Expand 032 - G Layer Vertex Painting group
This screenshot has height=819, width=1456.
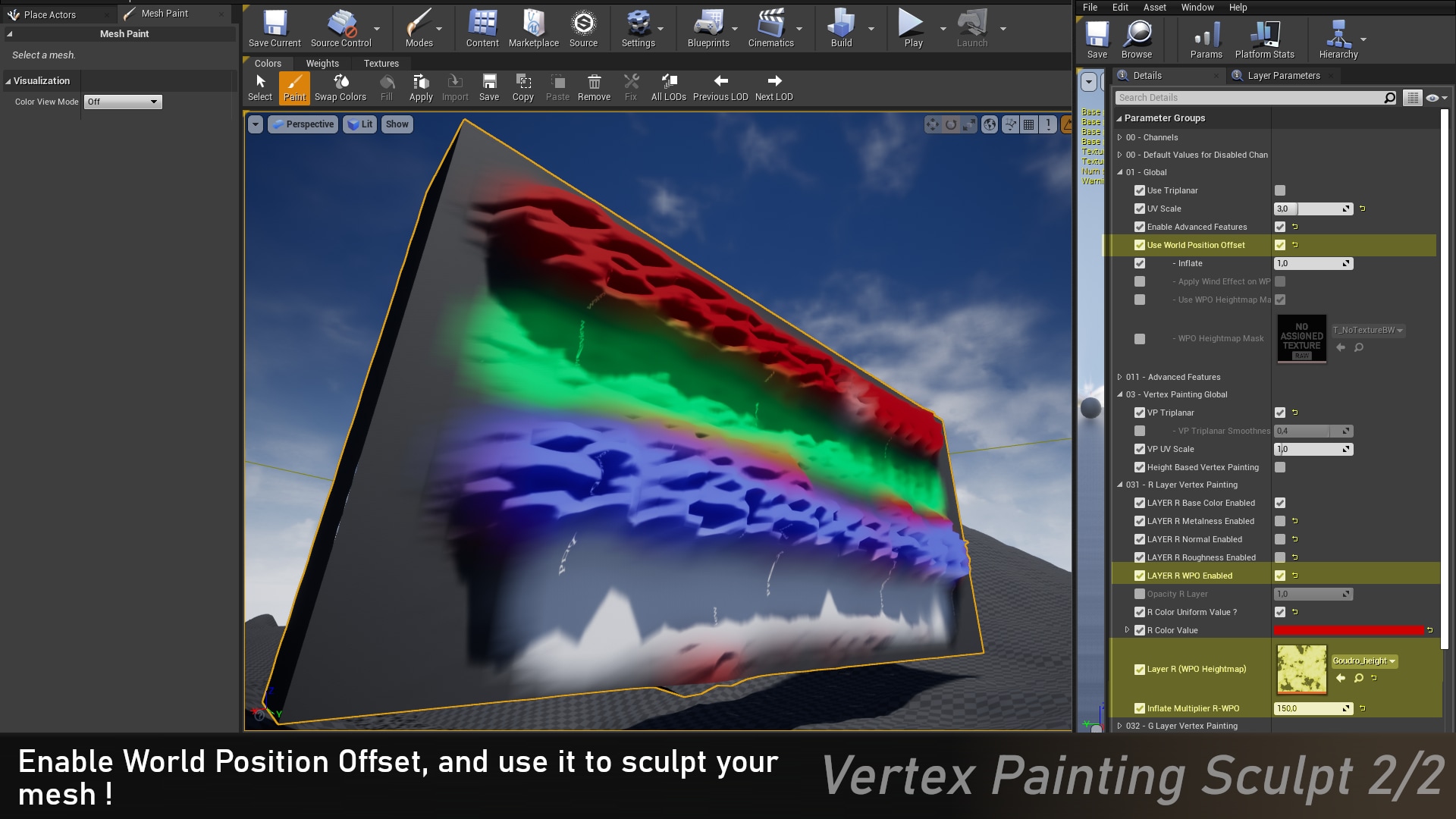1119,726
